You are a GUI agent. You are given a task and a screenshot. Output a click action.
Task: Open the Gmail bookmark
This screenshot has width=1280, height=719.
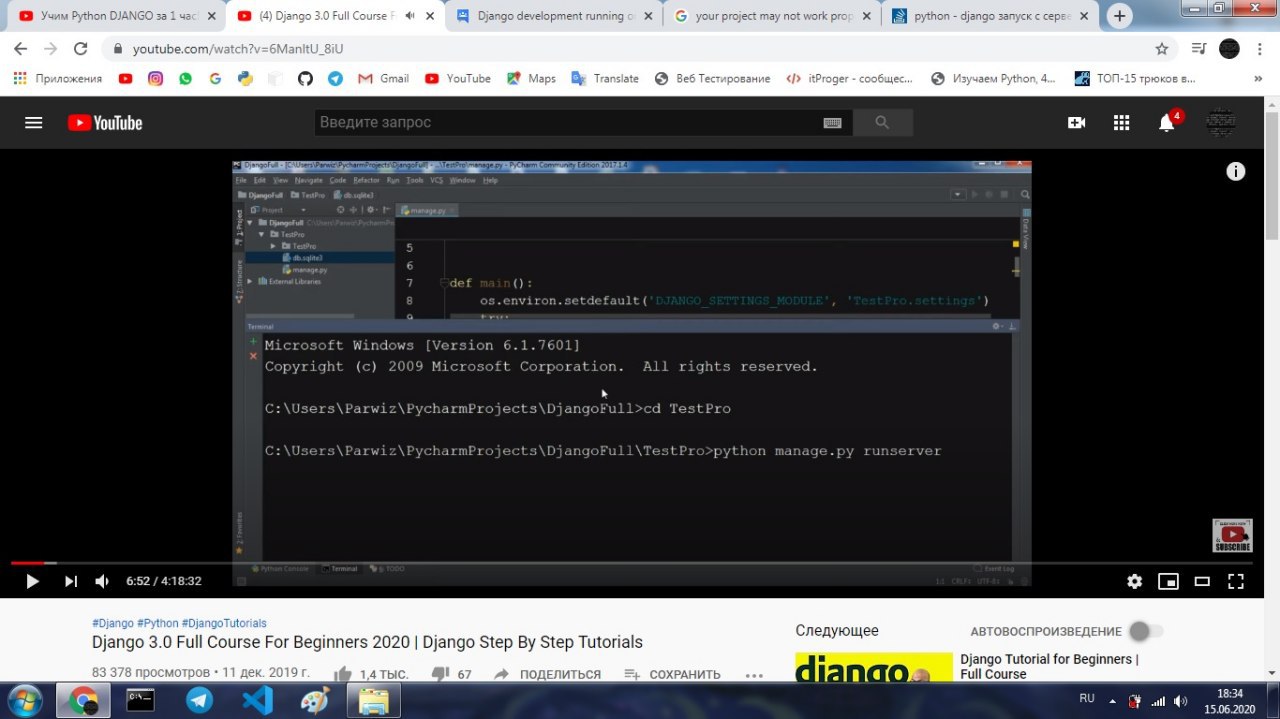coord(383,78)
